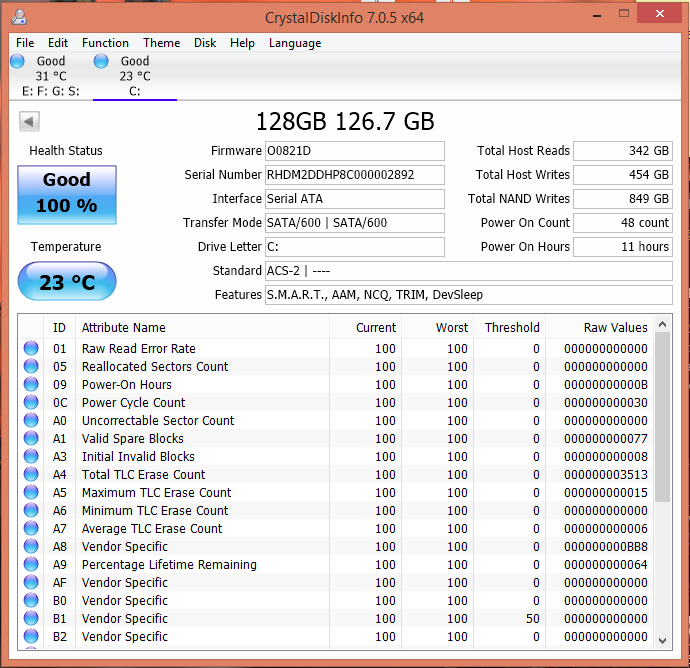The image size is (690, 668).
Task: Click the blue status icon for 31 °C disk
Action: 17,61
